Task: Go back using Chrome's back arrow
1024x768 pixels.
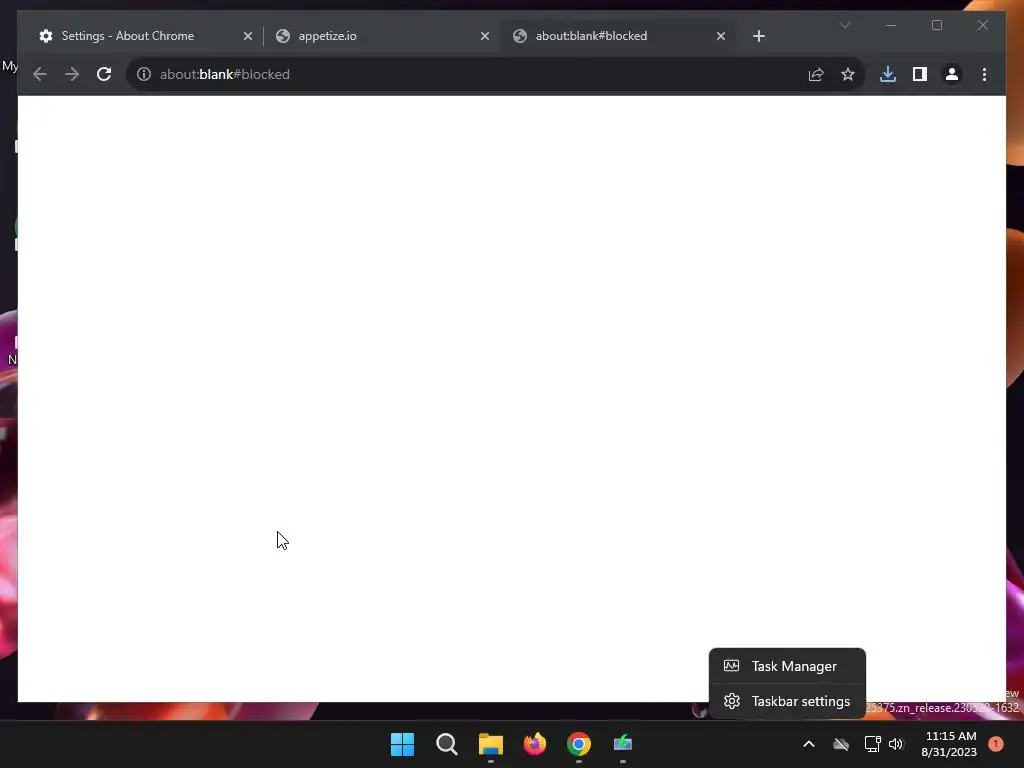Action: (40, 74)
